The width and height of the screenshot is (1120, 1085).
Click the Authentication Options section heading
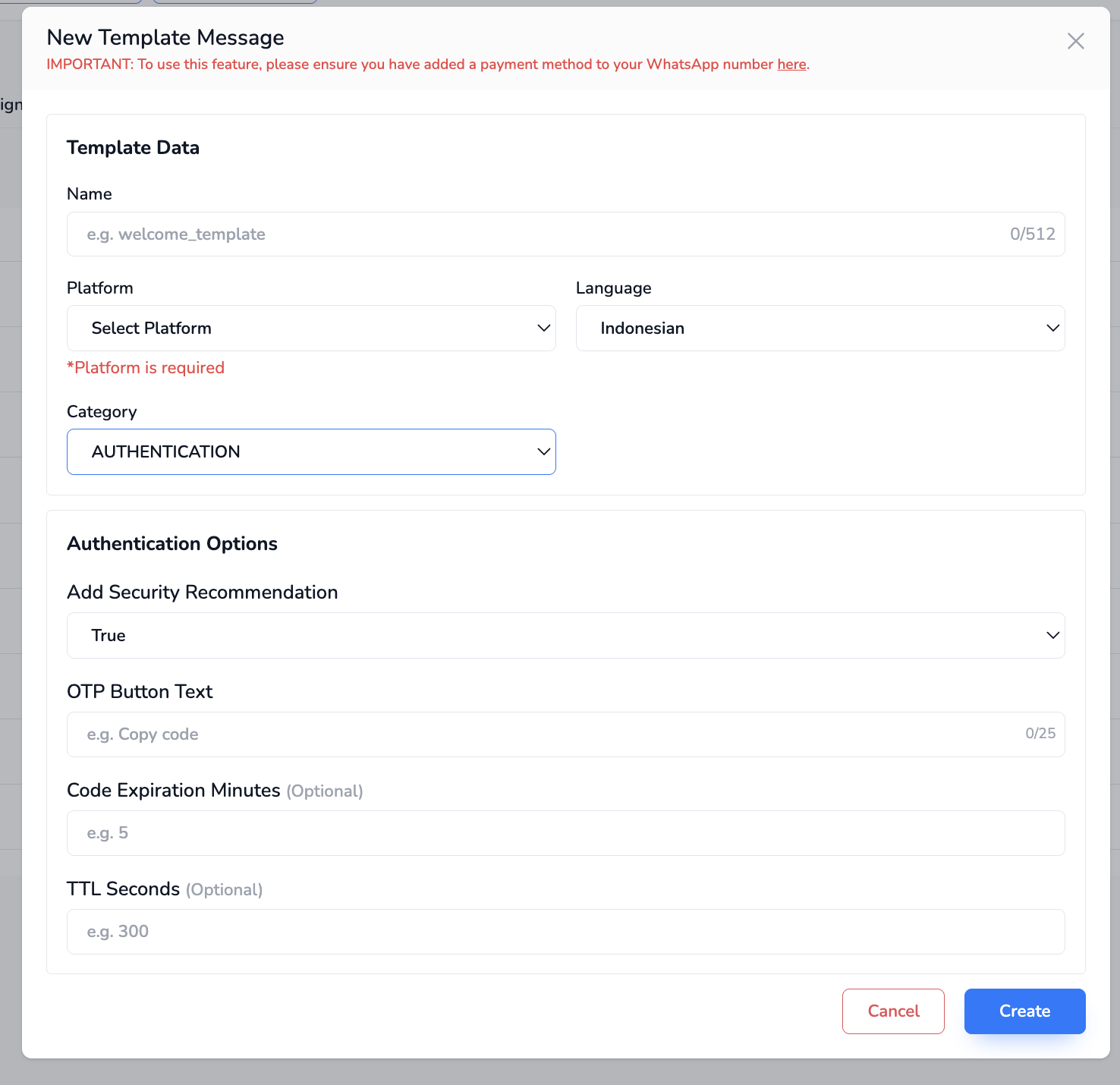[172, 544]
